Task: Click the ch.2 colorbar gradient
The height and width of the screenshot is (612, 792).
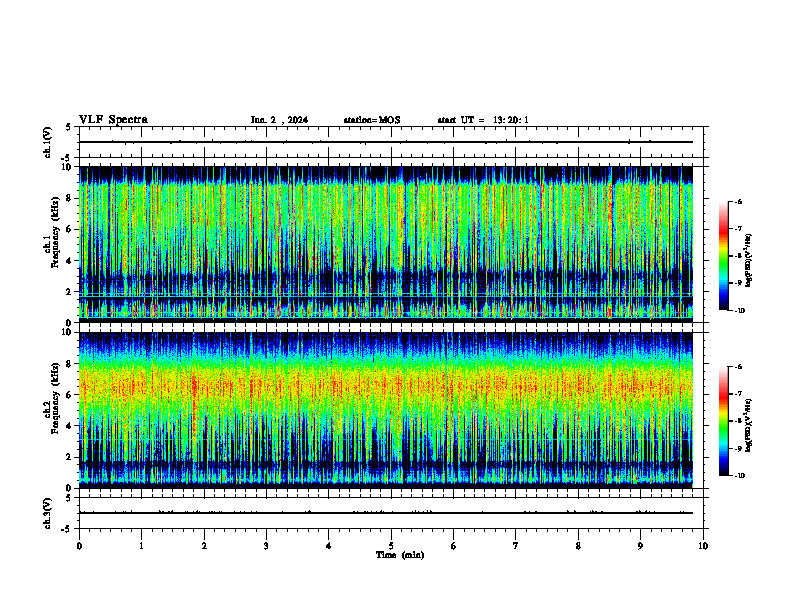Action: [723, 421]
